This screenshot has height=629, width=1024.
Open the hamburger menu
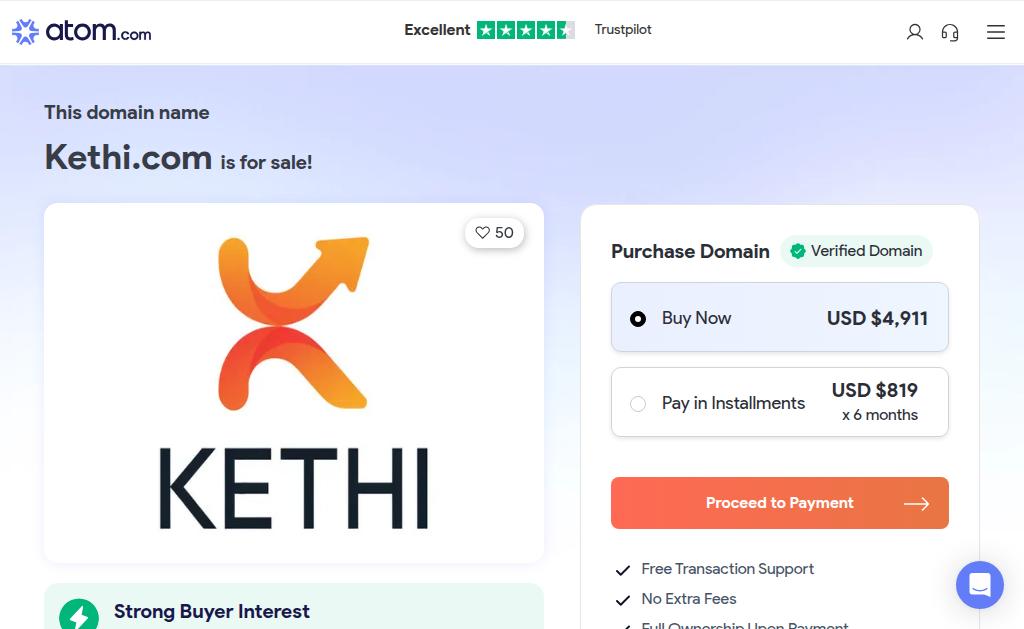[x=995, y=32]
